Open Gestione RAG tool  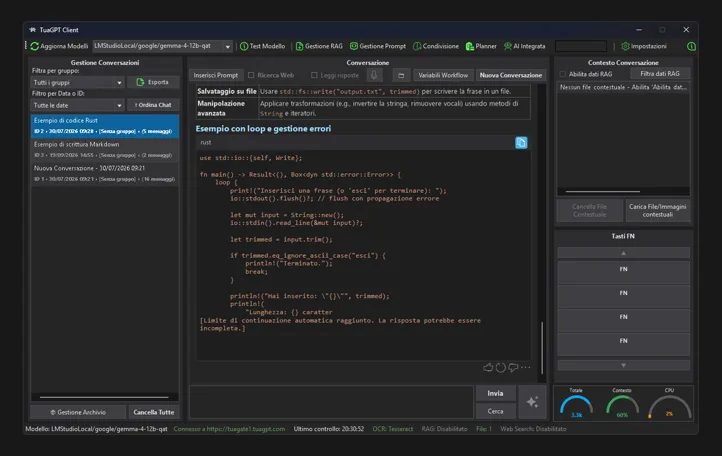[x=319, y=46]
